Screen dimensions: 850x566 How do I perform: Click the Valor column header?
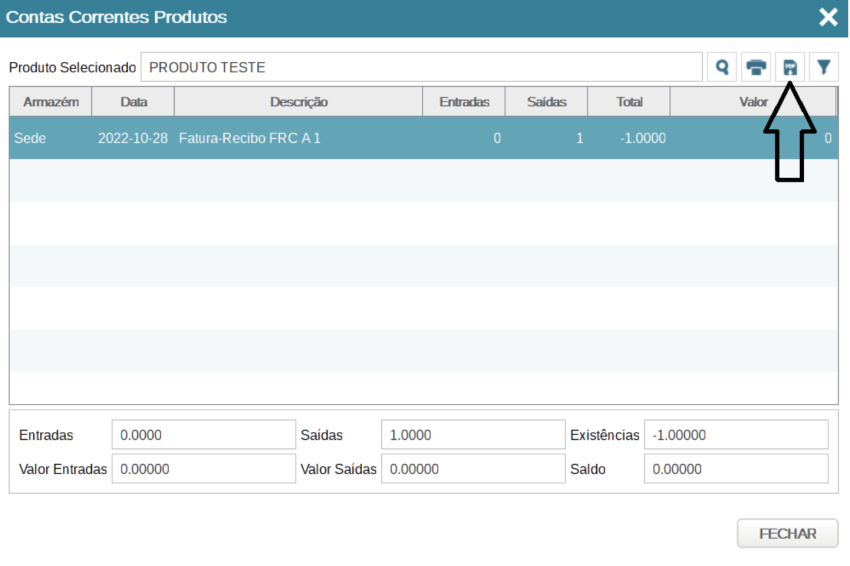pos(752,102)
